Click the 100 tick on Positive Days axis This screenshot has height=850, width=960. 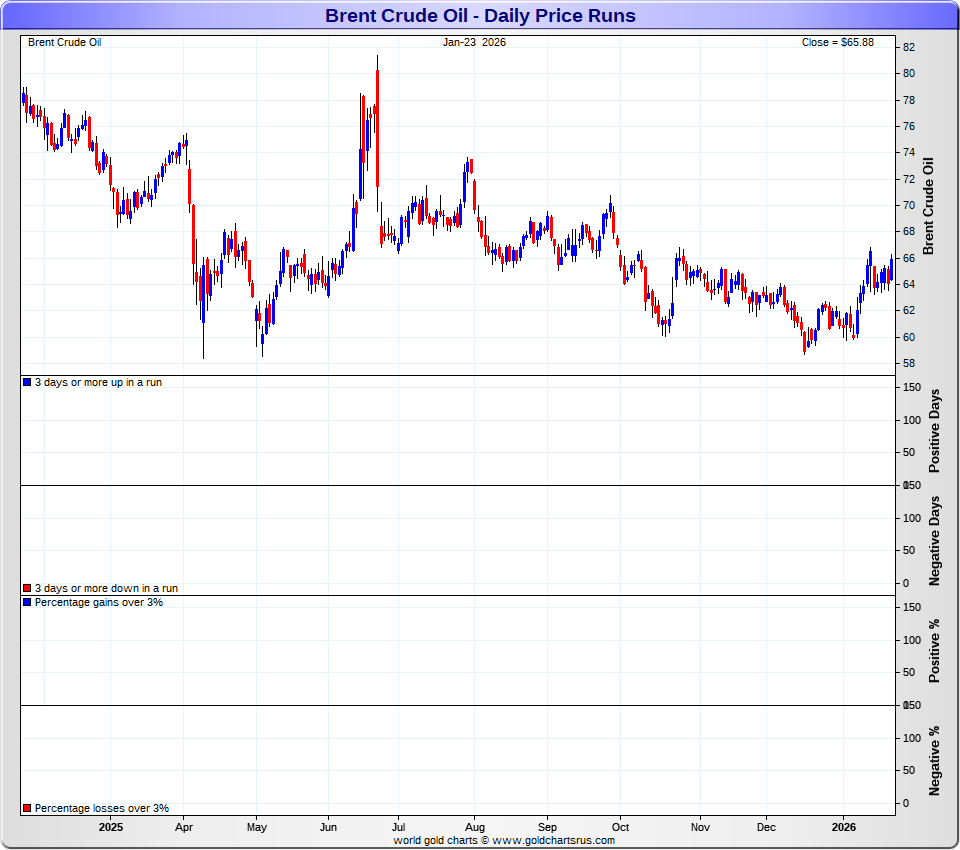click(912, 420)
